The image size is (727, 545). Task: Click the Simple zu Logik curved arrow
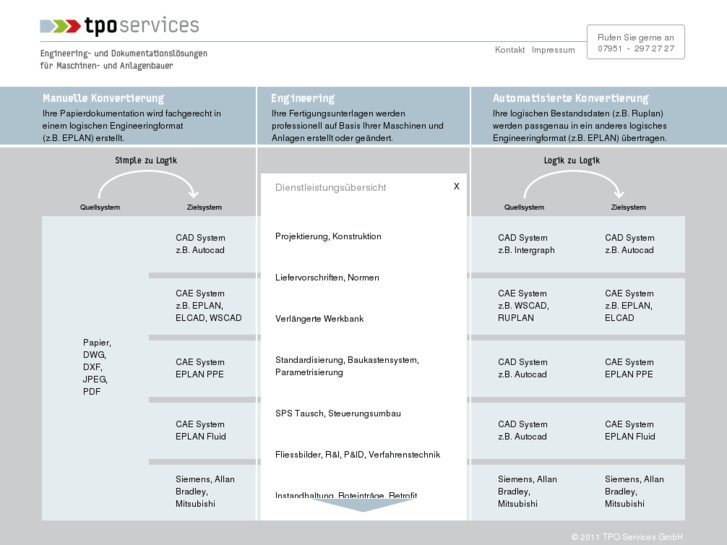(x=147, y=184)
